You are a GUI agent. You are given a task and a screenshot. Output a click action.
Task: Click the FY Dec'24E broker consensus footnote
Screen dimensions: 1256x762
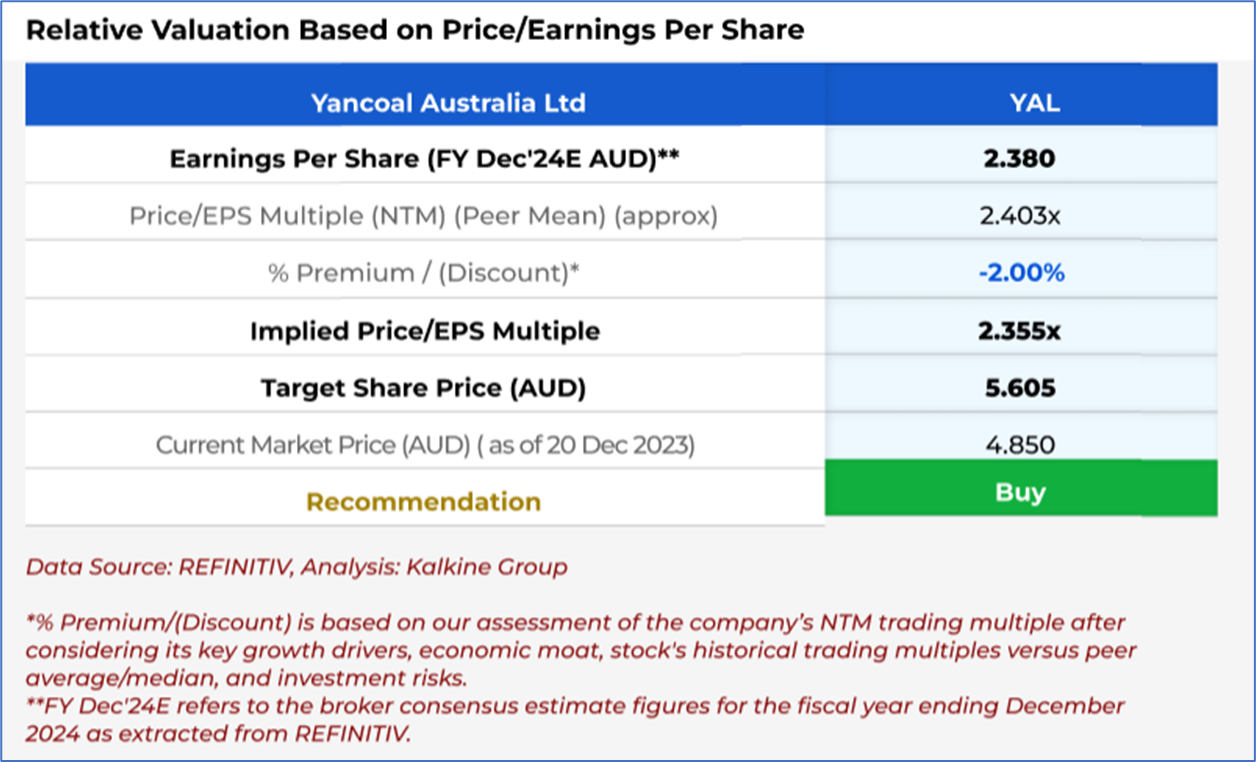(575, 719)
